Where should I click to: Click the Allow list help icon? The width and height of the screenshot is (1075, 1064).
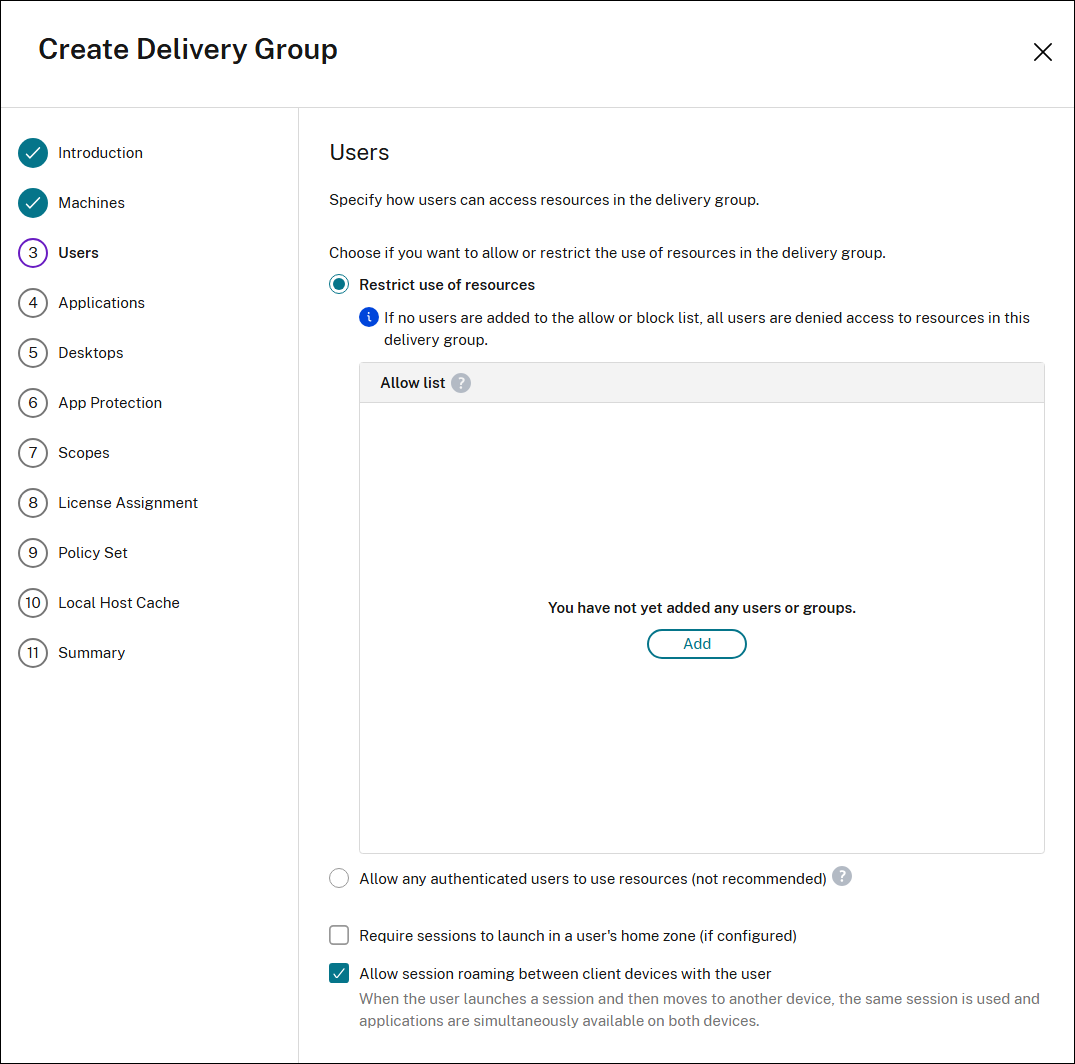pyautogui.click(x=460, y=383)
